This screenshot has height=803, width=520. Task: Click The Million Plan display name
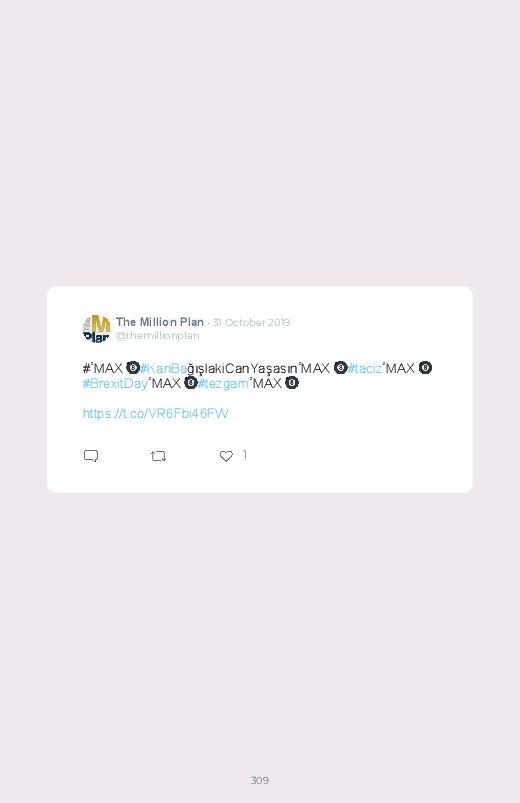[160, 322]
